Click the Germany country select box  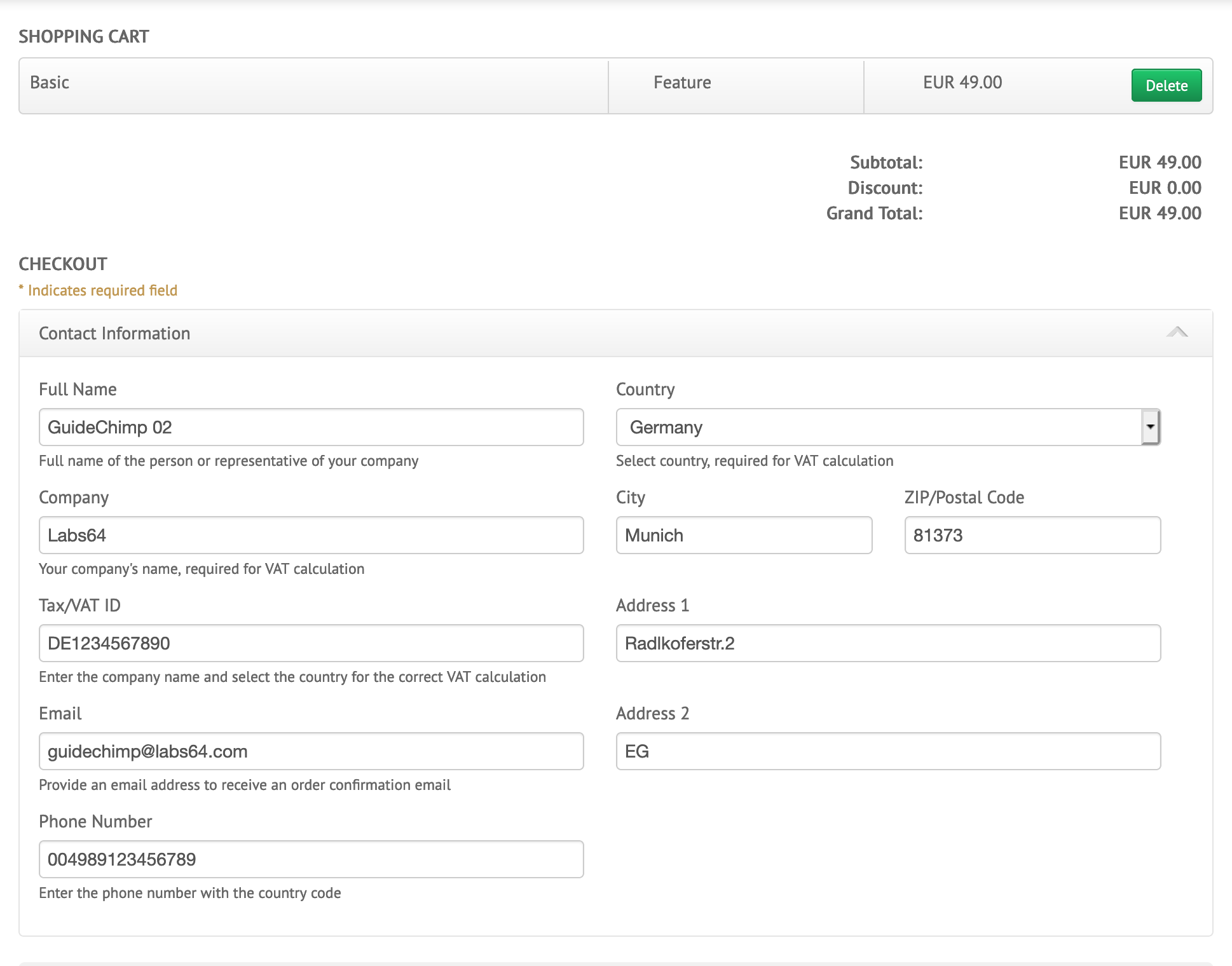pyautogui.click(x=877, y=427)
